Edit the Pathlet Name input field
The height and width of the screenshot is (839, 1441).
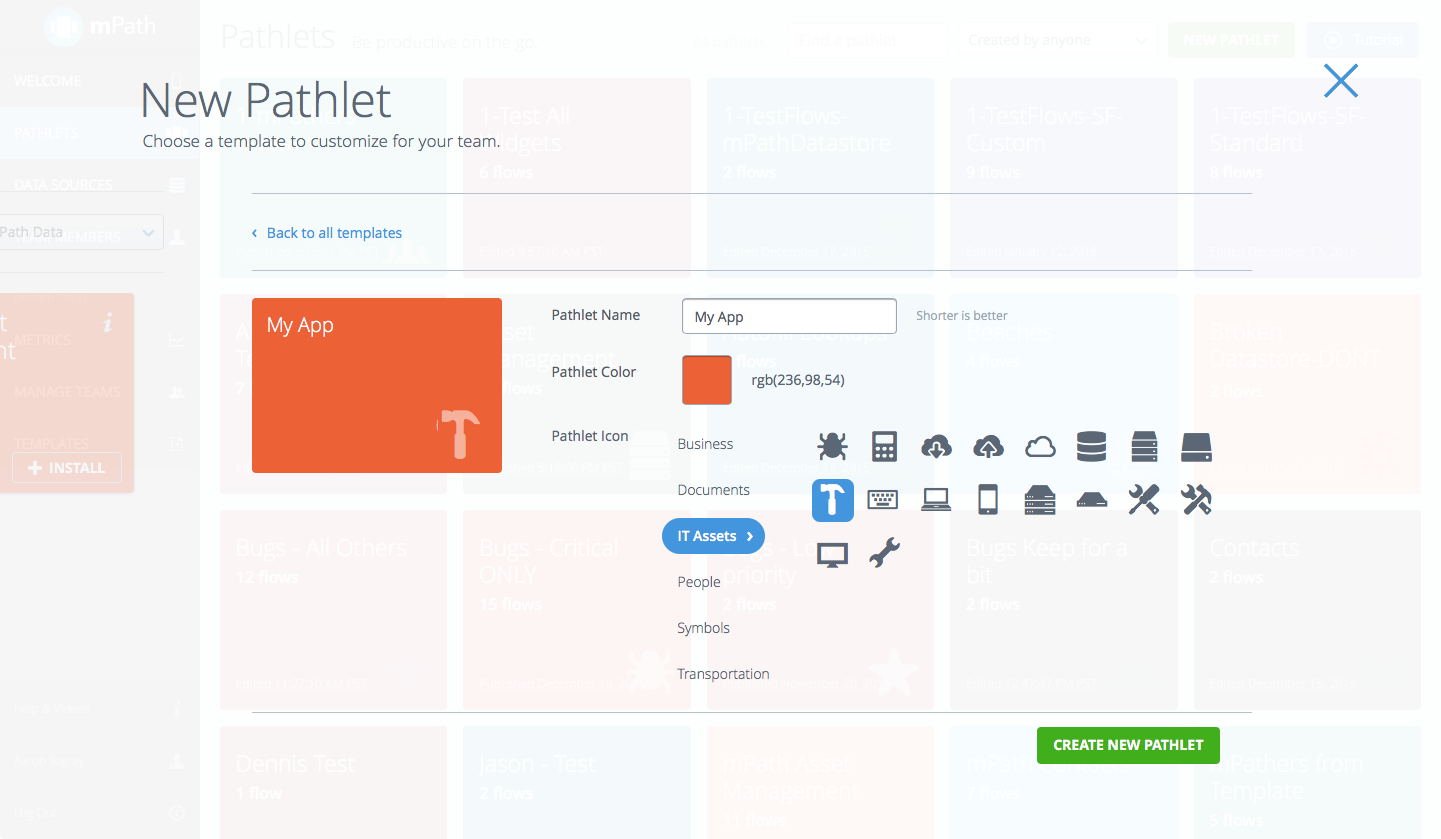coord(789,316)
